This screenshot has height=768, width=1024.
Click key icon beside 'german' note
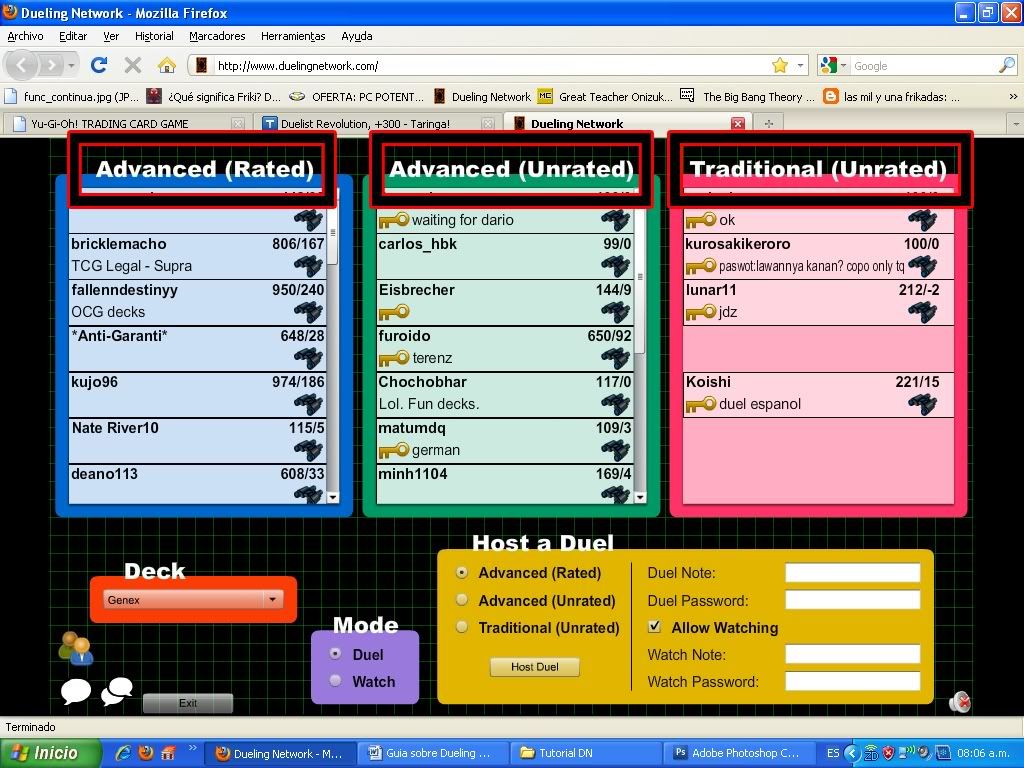394,450
